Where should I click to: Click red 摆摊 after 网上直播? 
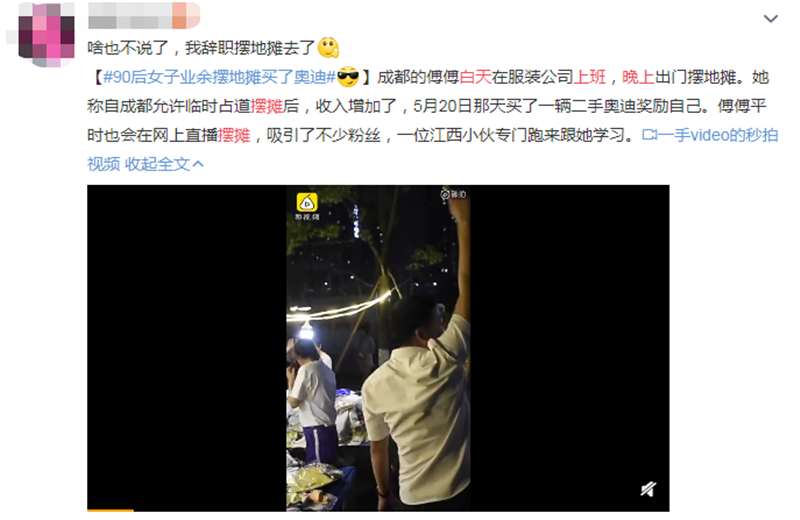pyautogui.click(x=234, y=135)
